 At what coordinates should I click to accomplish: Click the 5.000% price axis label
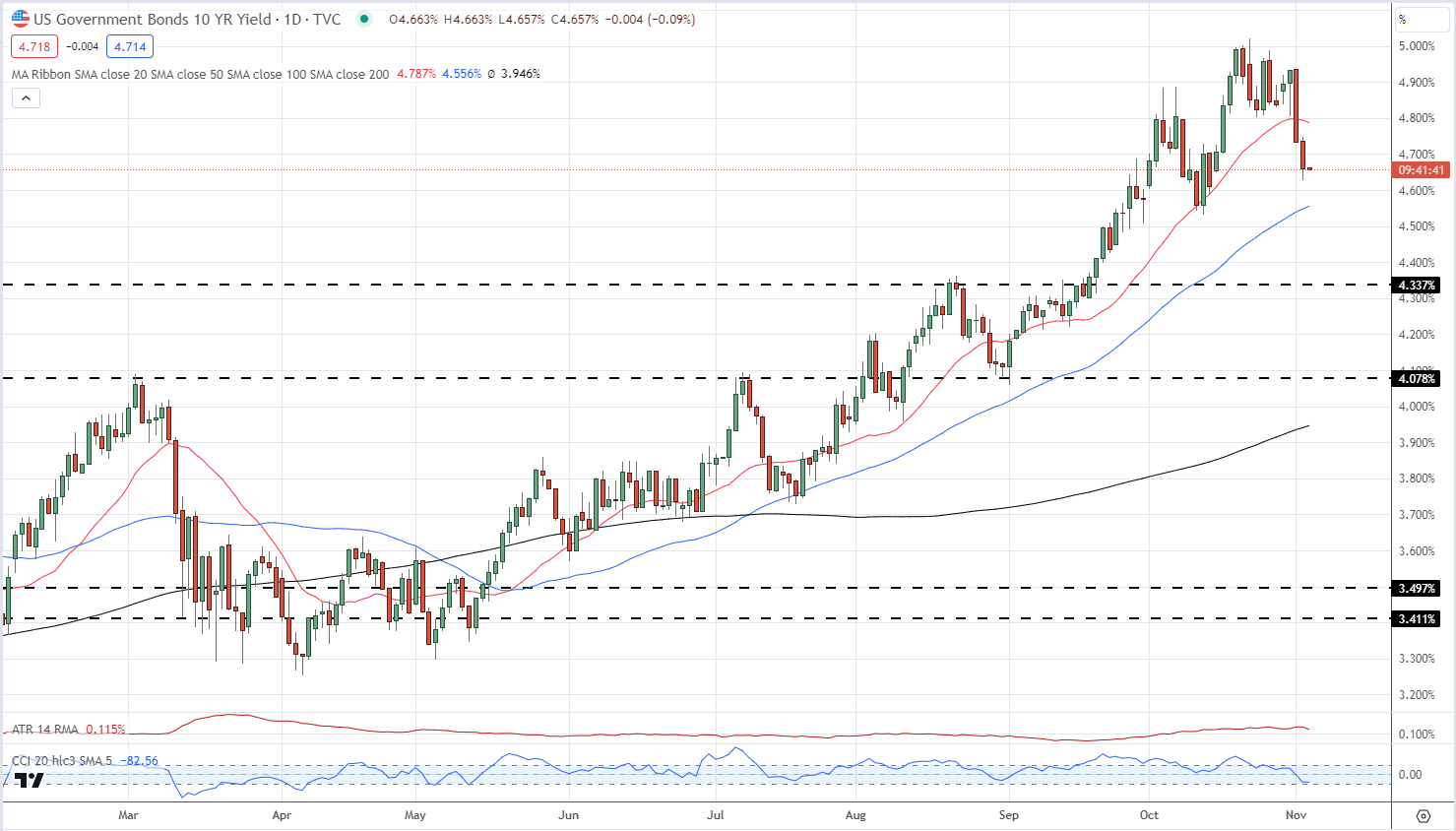tap(1417, 46)
